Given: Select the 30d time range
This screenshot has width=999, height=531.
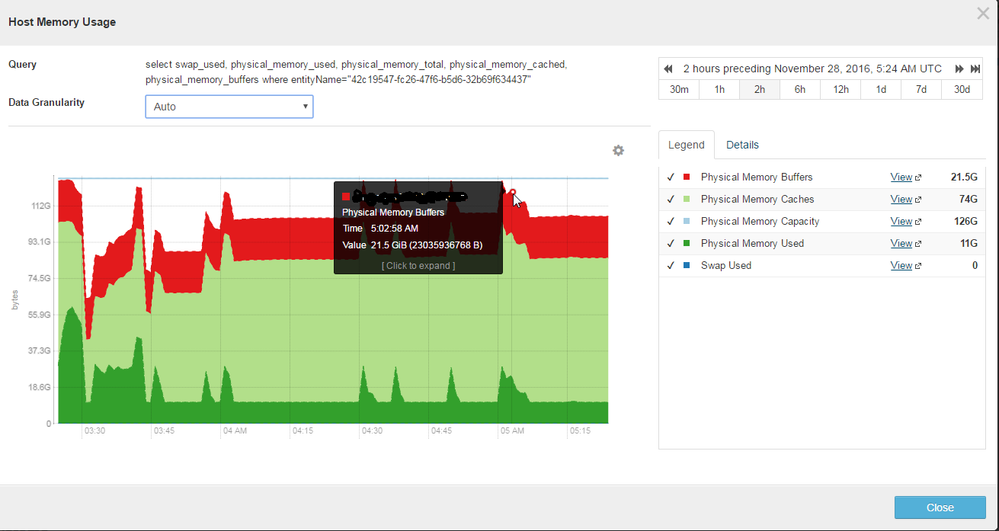Looking at the screenshot, I should [962, 89].
